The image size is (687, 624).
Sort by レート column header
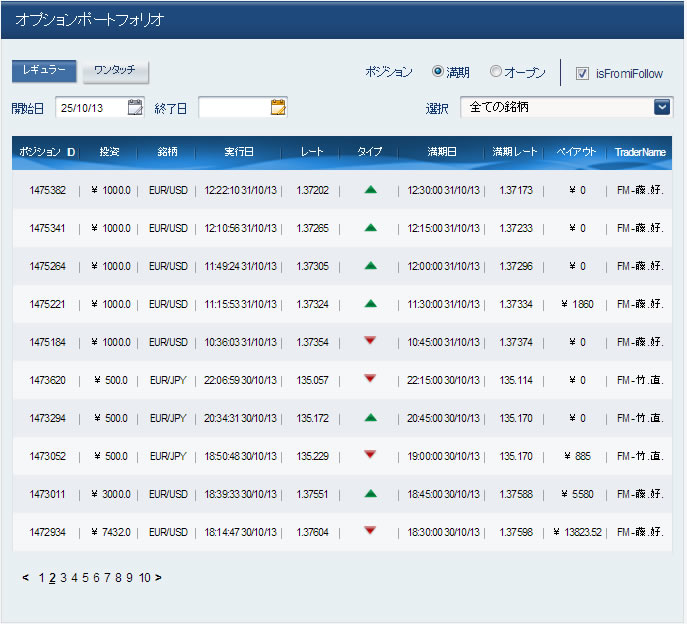click(312, 152)
